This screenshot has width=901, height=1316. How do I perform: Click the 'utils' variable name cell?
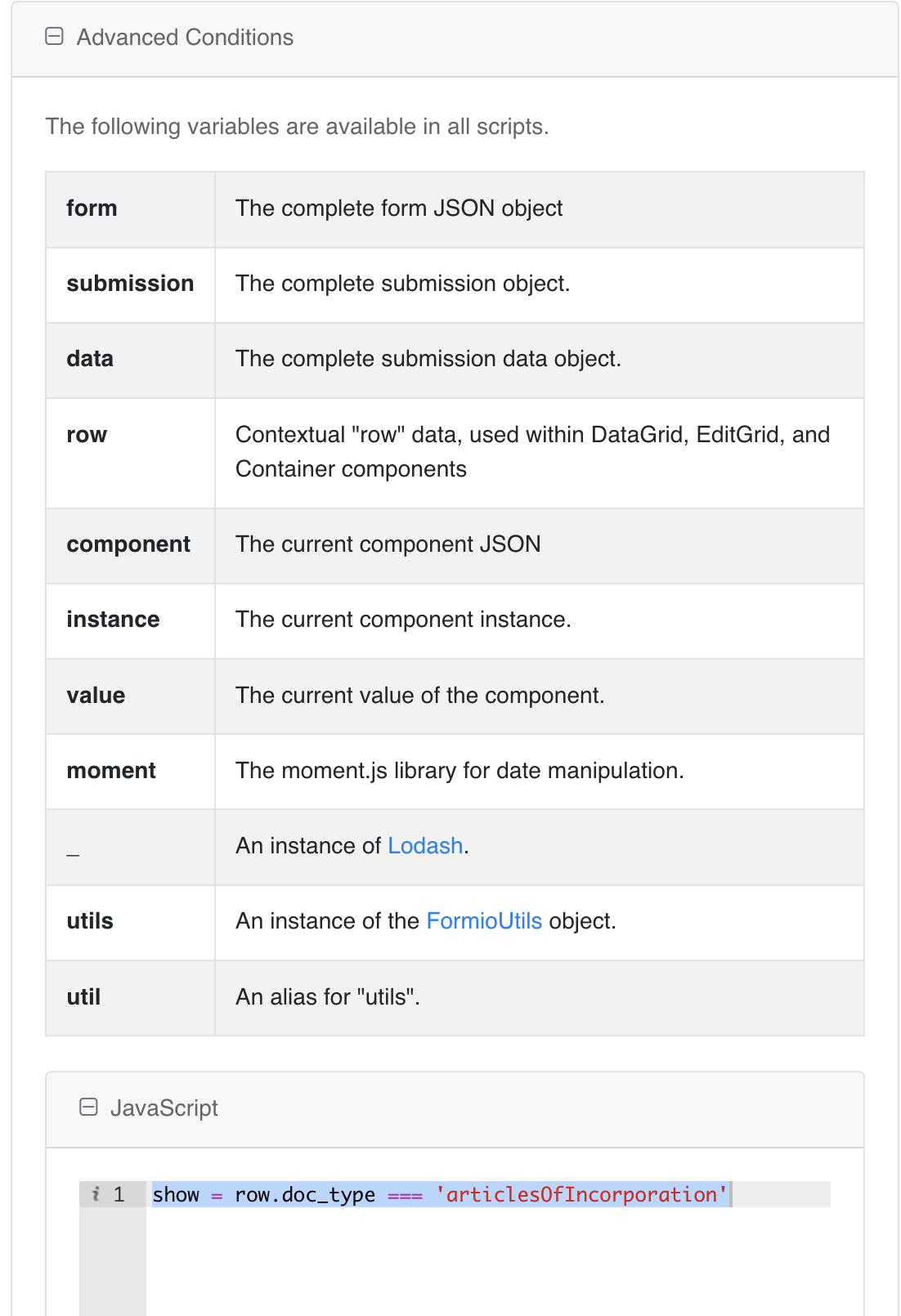131,922
